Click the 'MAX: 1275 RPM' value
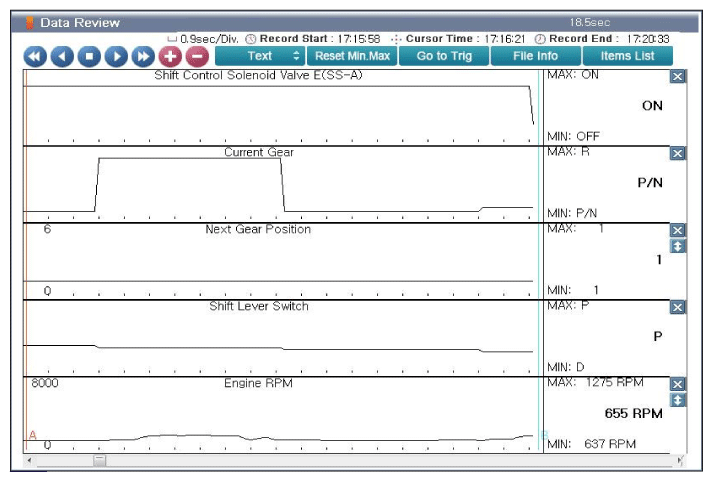Image resolution: width=712 pixels, height=481 pixels. tap(595, 382)
